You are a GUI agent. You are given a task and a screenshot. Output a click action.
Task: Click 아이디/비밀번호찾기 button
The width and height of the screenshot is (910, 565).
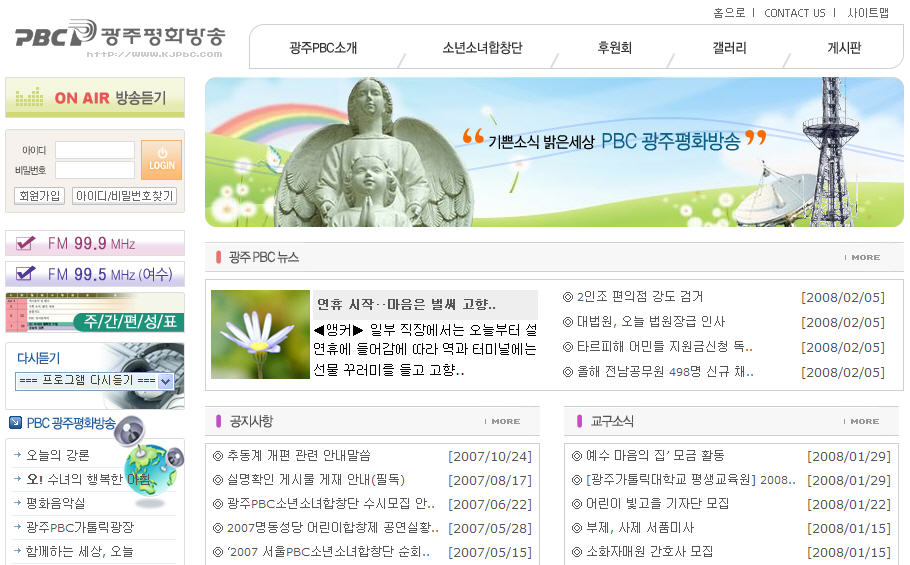(124, 196)
